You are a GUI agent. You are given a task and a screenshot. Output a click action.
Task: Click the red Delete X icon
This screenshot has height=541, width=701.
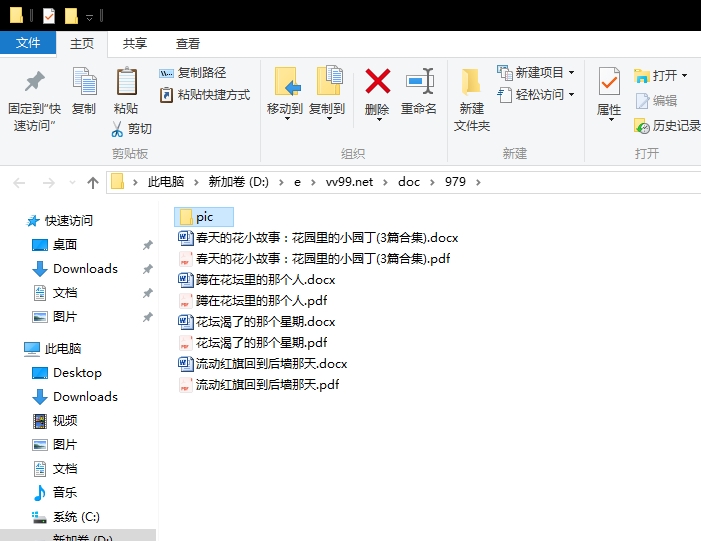pos(377,81)
